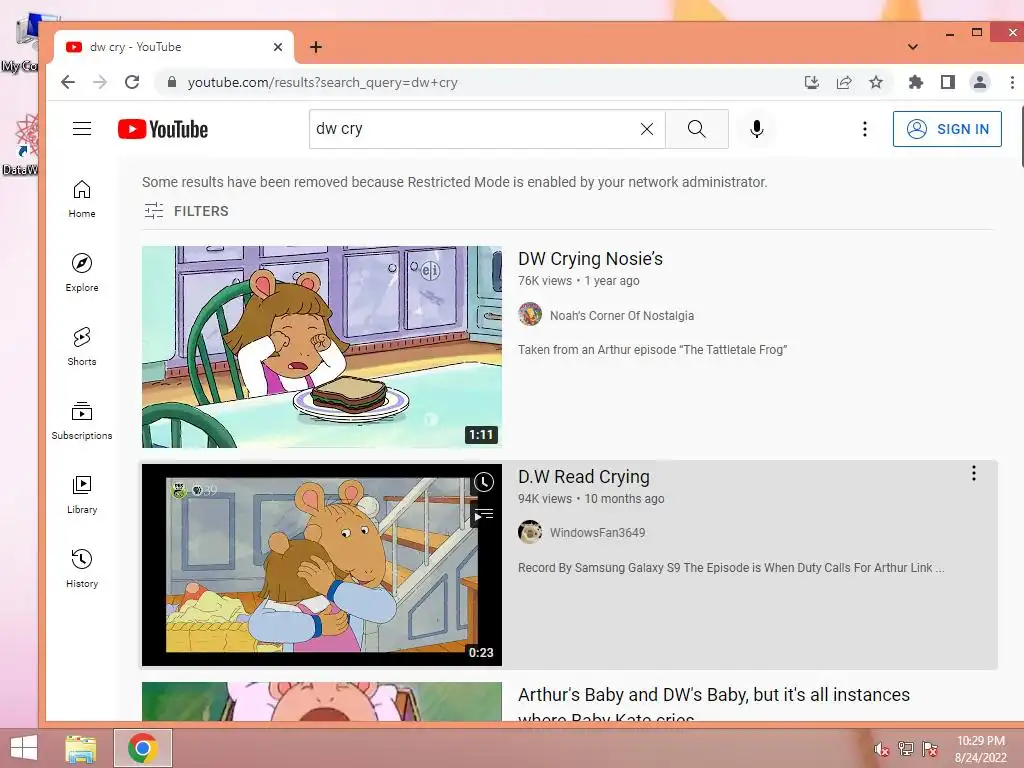Screen dimensions: 1024x768
Task: Clear the search box with the X icon
Action: pos(647,129)
